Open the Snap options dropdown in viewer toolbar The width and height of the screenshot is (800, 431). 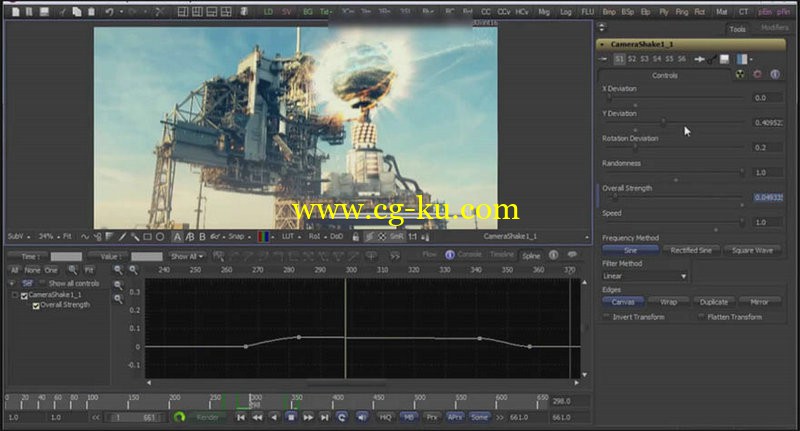pos(239,237)
